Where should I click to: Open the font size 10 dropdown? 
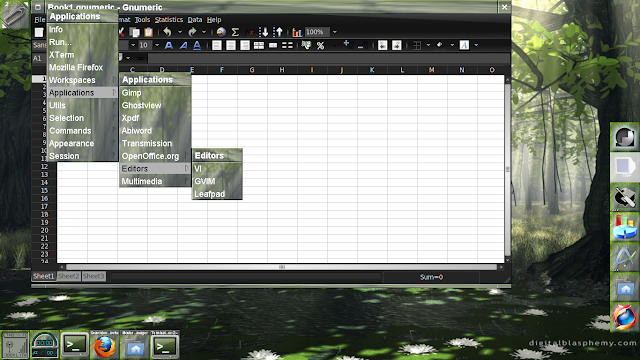pyautogui.click(x=157, y=45)
